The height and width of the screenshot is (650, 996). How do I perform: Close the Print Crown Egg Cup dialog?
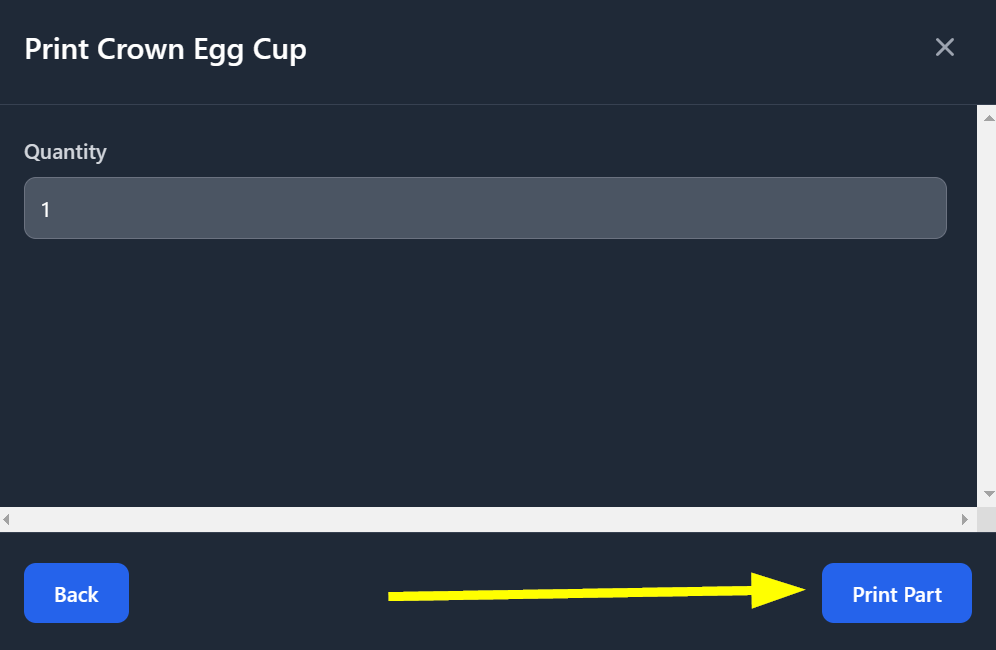click(945, 47)
